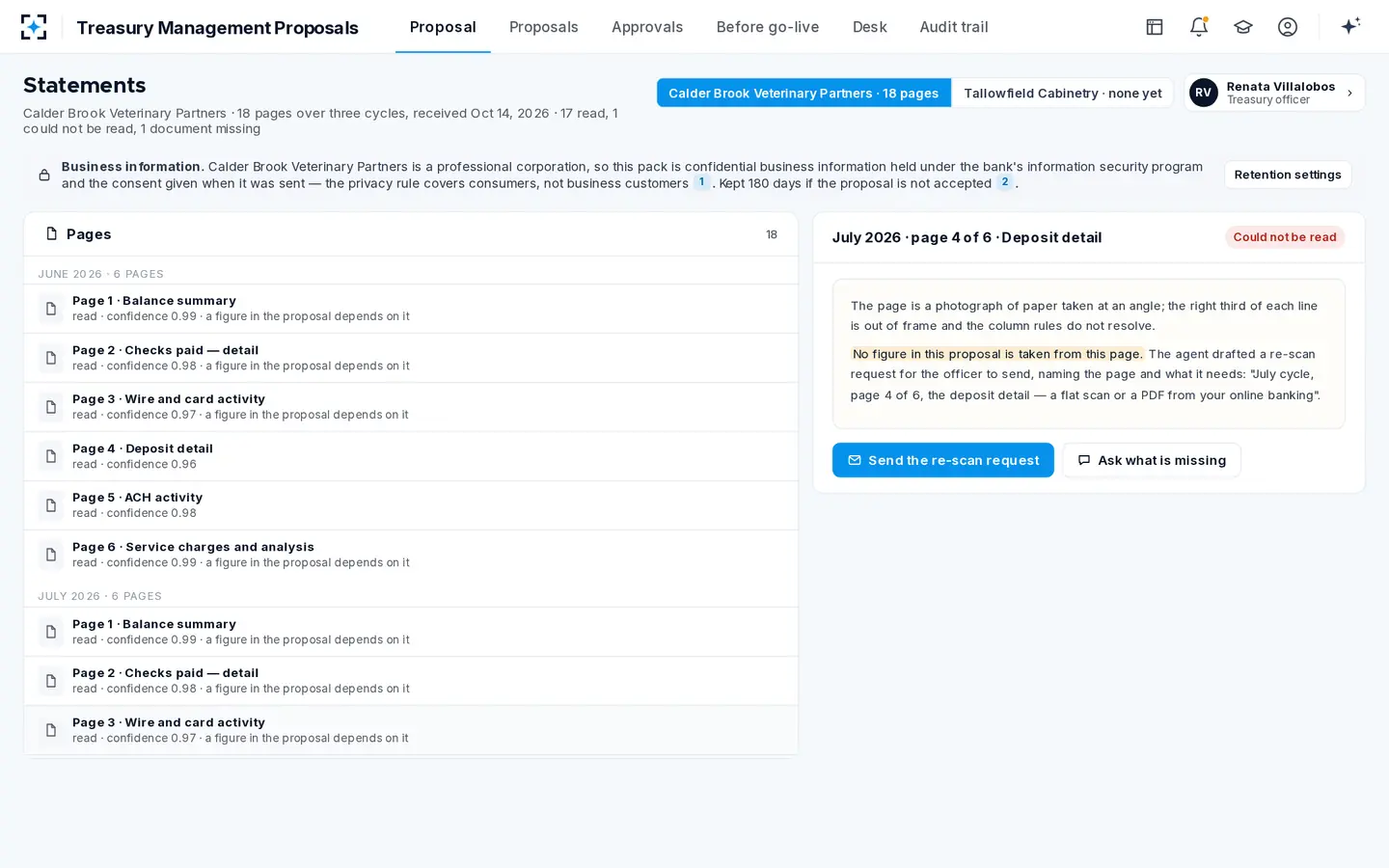
Task: Click the lock icon beside Business information
Action: tap(44, 175)
